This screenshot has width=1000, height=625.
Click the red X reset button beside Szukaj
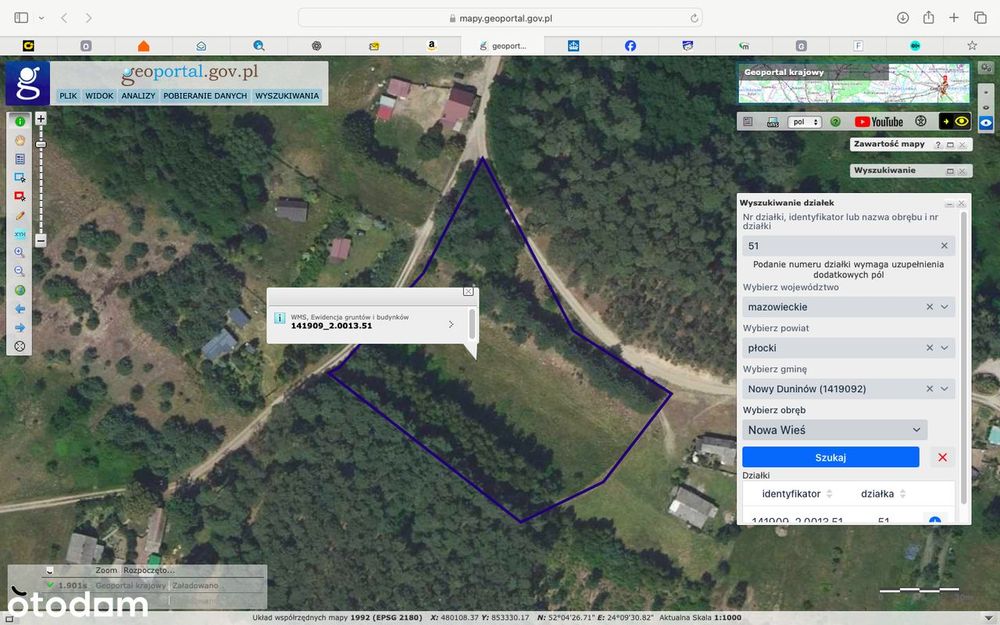point(942,457)
